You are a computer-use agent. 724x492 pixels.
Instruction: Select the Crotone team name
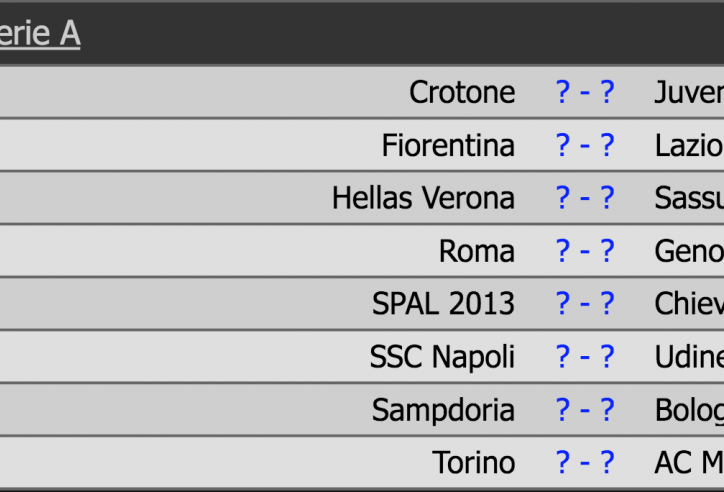click(462, 92)
